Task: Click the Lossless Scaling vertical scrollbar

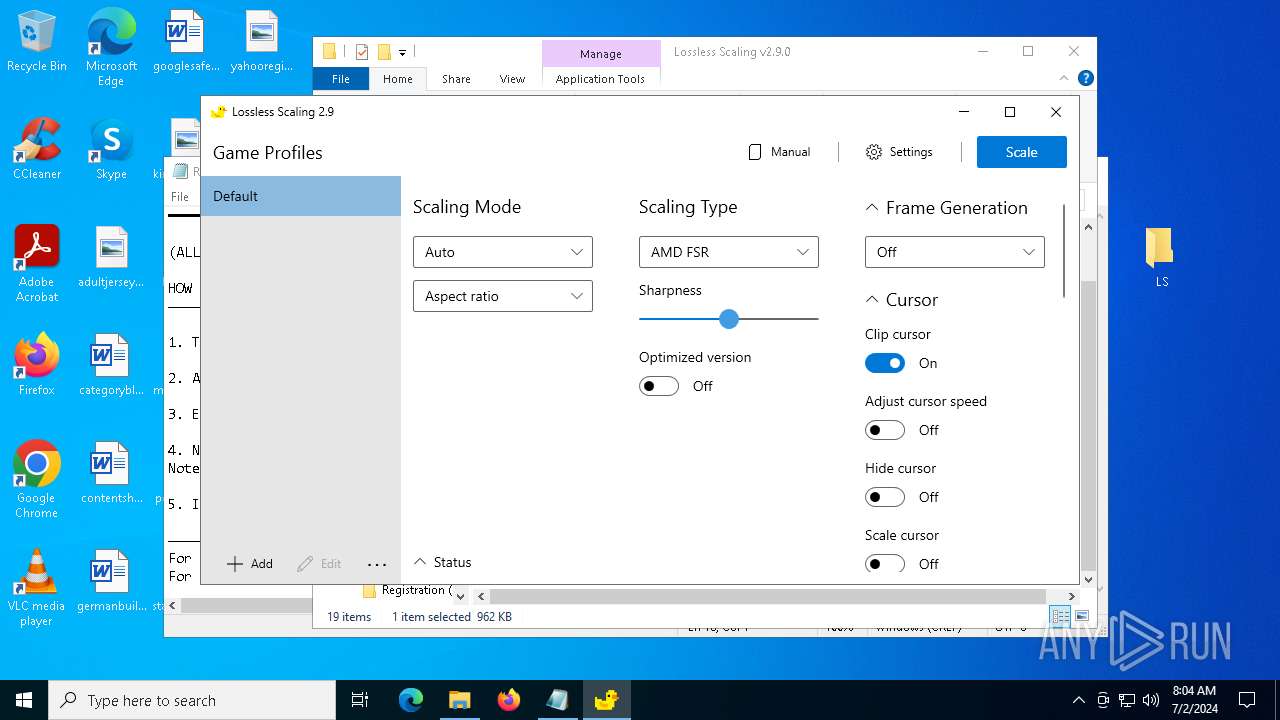Action: tap(1064, 250)
